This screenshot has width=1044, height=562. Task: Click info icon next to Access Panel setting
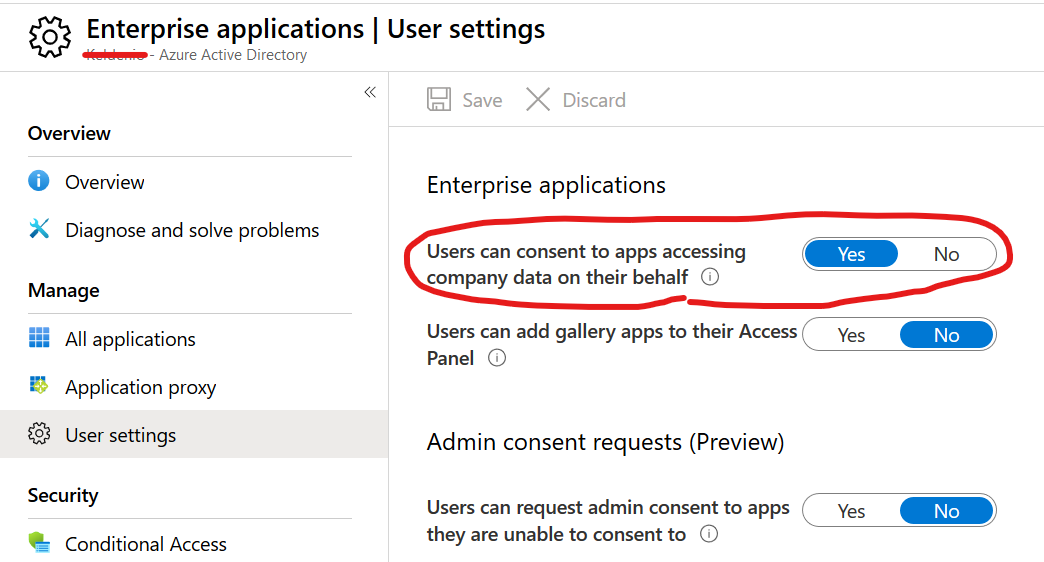click(x=497, y=358)
